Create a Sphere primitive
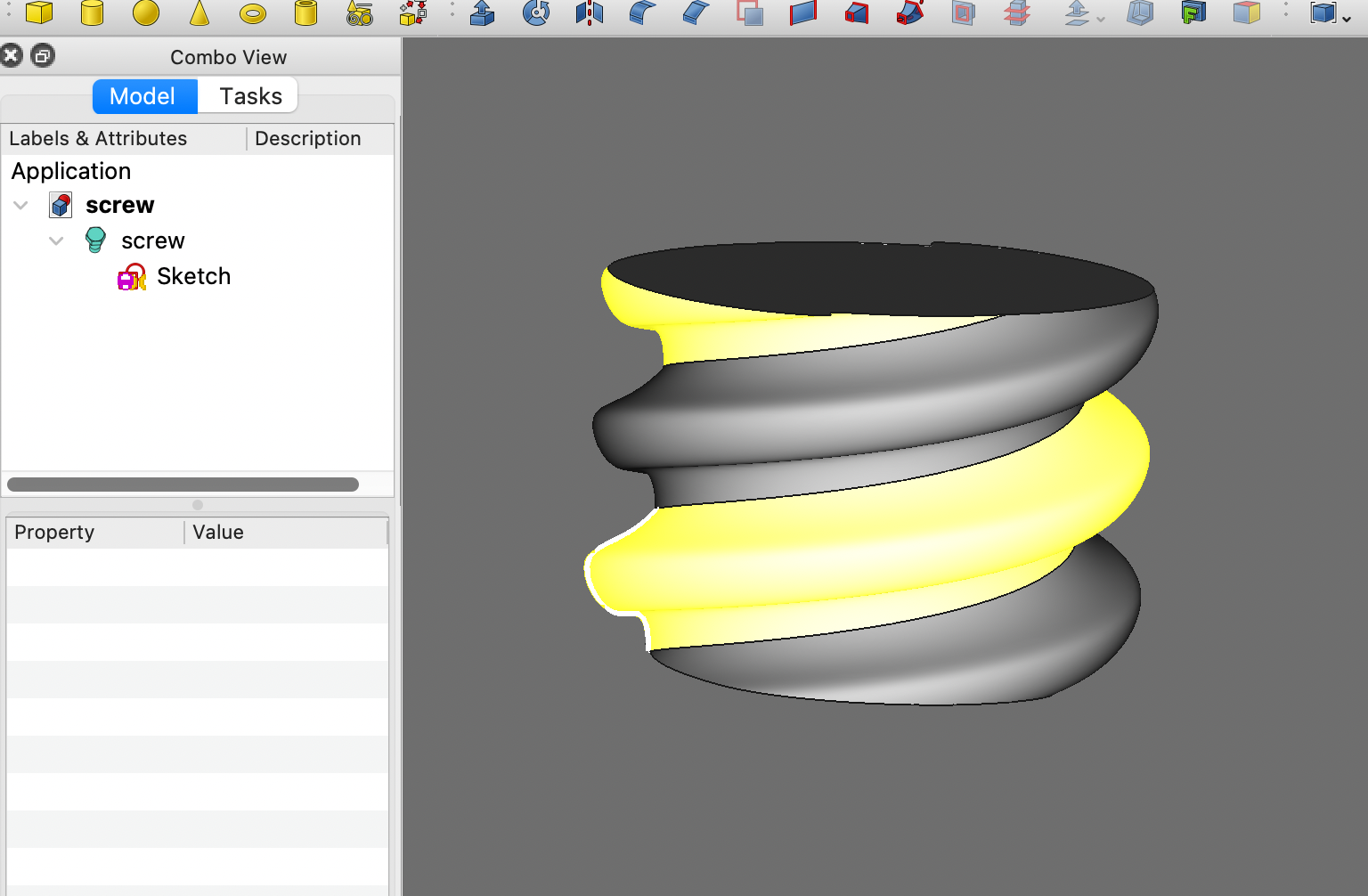 [146, 12]
